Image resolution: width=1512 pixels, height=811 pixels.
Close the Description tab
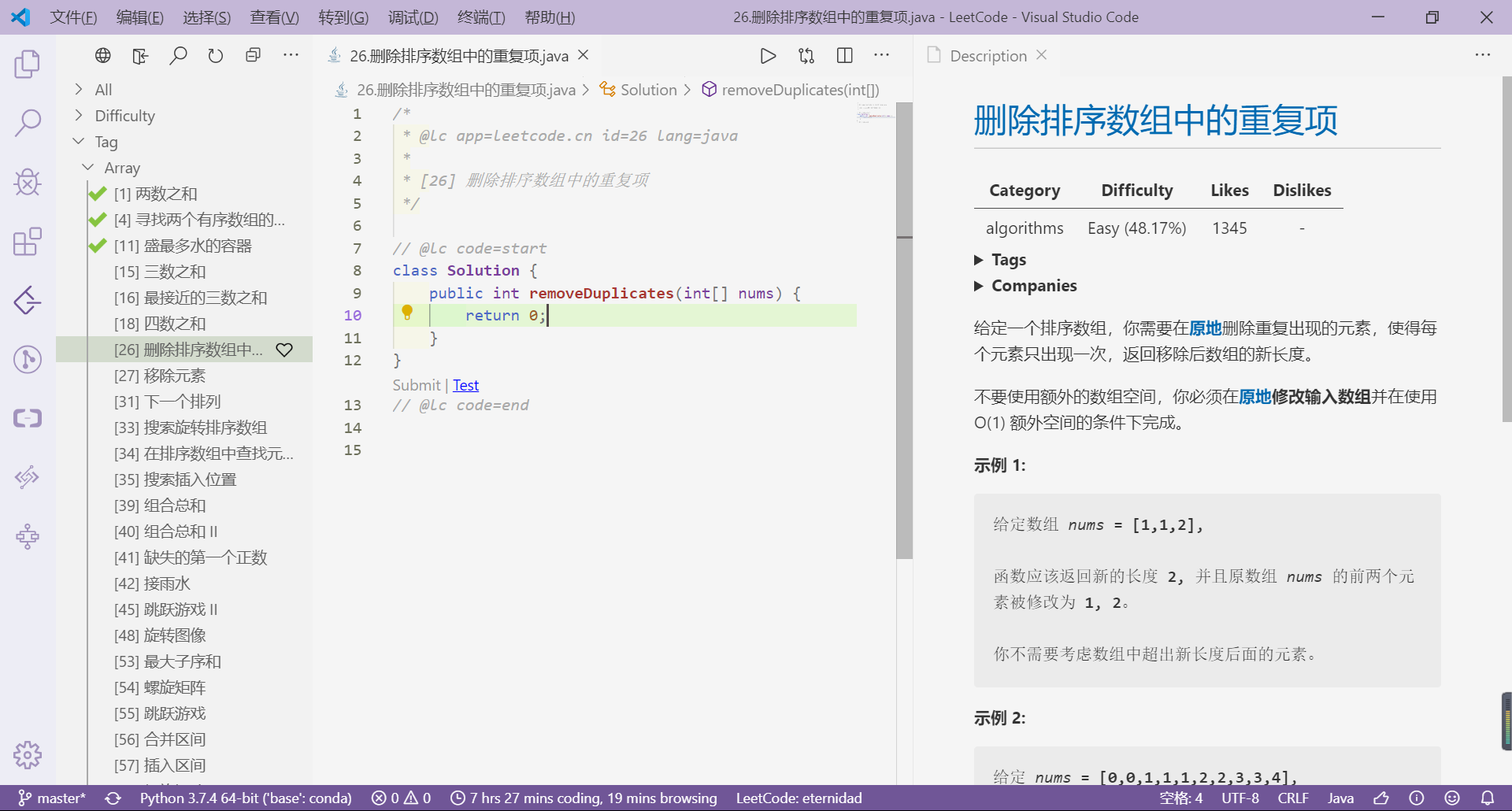pos(1041,55)
